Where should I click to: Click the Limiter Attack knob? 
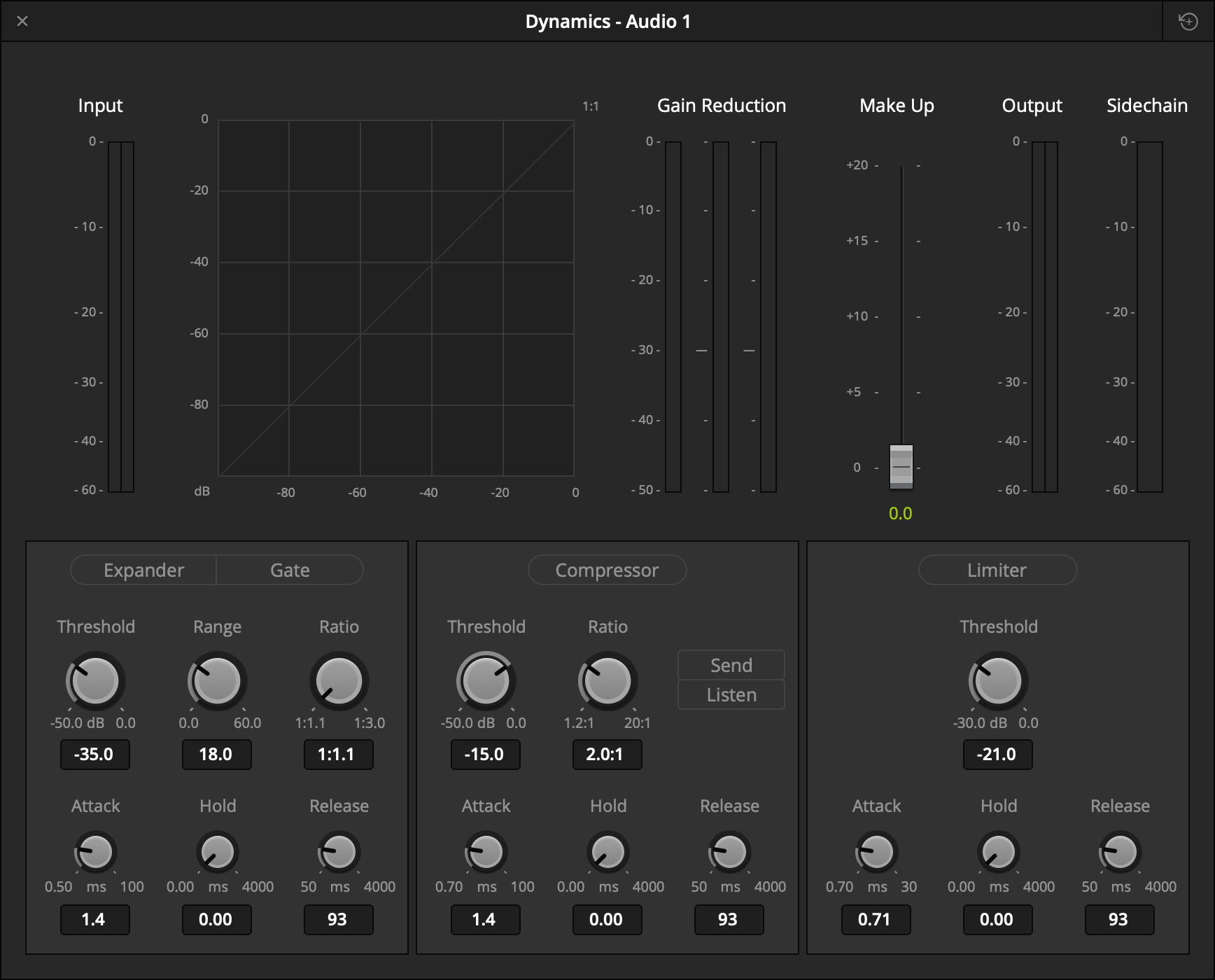[x=877, y=852]
